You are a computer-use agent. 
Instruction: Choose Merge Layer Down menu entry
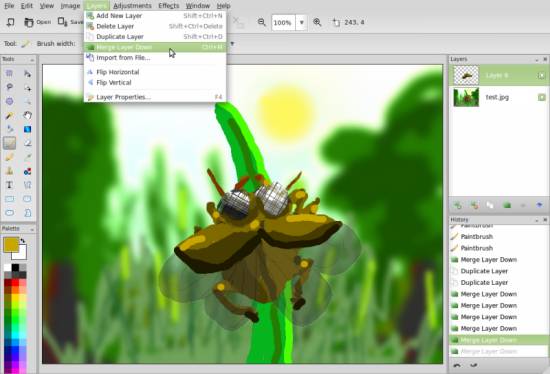point(155,47)
